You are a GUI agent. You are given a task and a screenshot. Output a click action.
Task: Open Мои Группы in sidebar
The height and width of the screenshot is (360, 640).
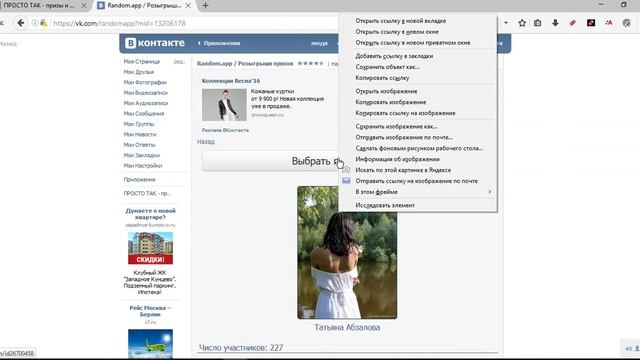point(139,124)
